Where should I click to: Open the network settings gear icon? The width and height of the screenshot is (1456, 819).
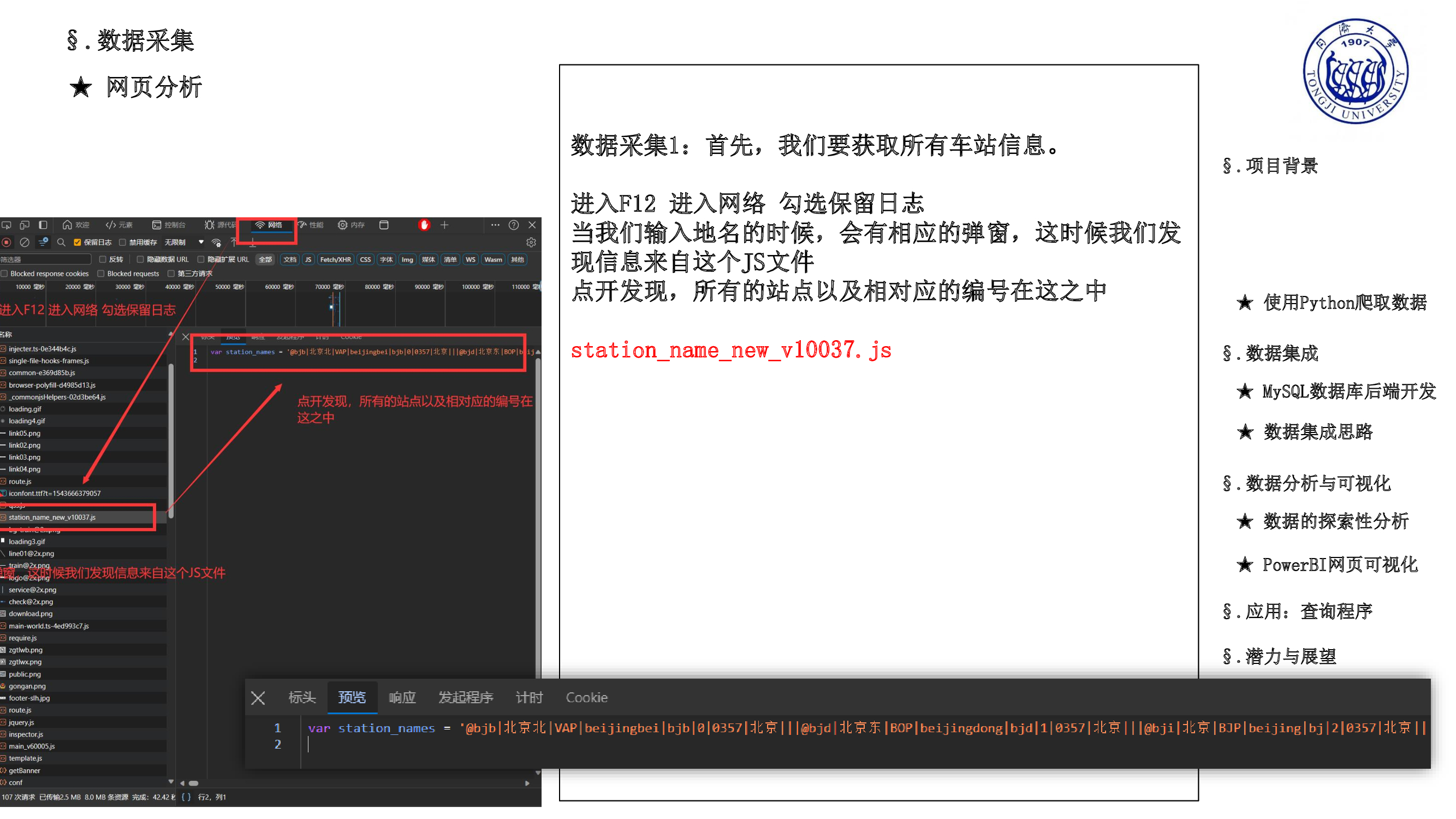(x=531, y=242)
